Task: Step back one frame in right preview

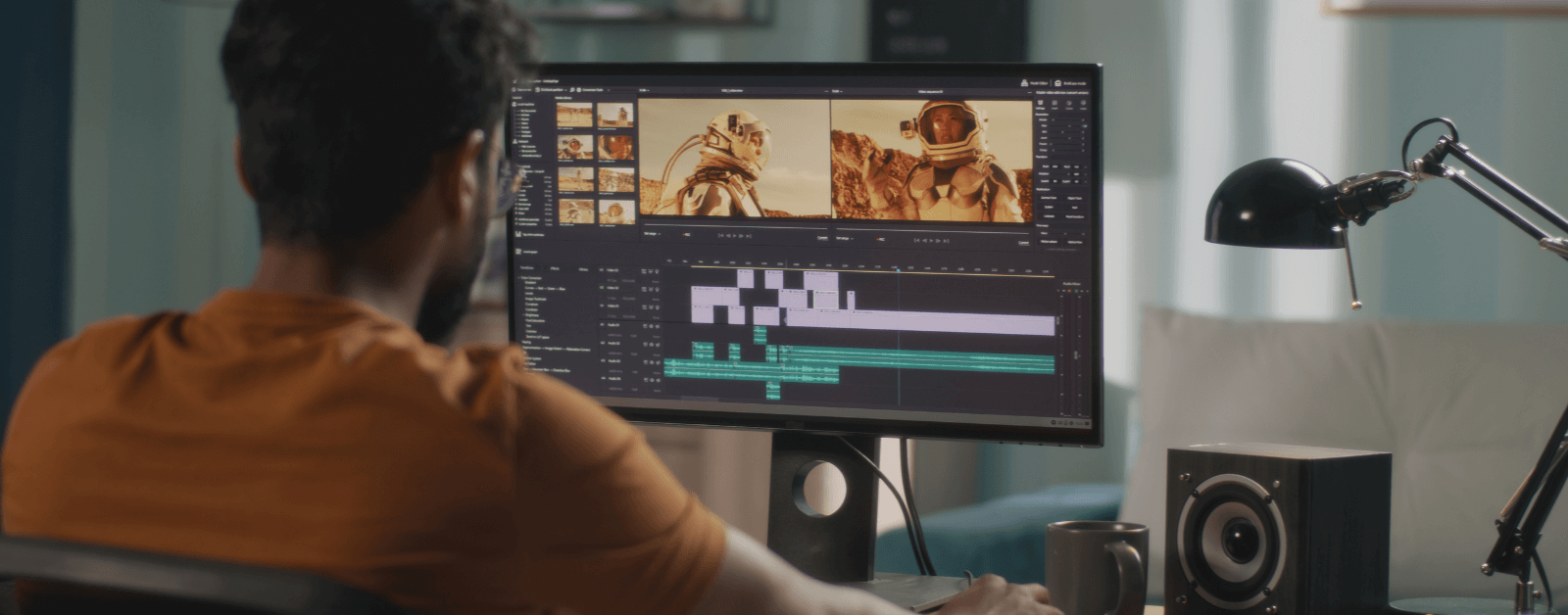Action: click(x=924, y=241)
